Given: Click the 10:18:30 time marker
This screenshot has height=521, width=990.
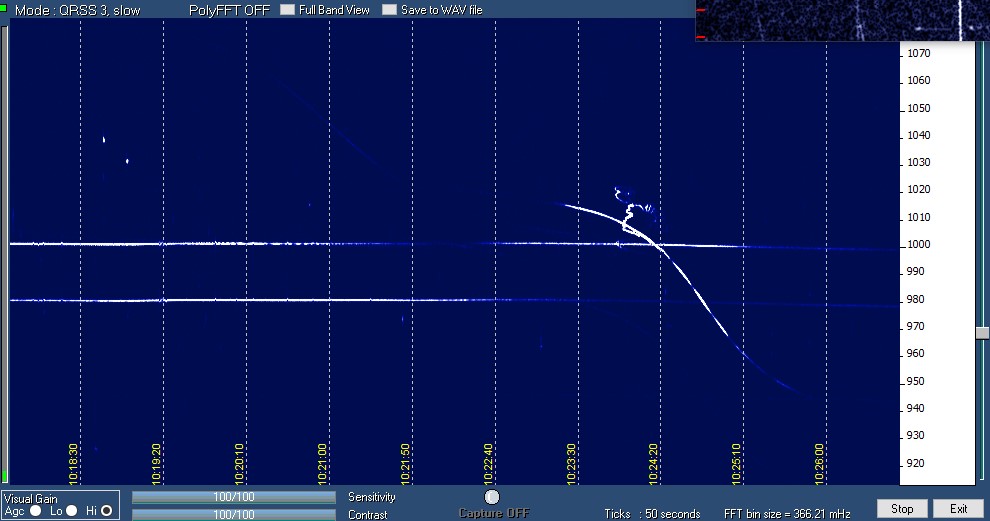Looking at the screenshot, I should click(x=73, y=464).
